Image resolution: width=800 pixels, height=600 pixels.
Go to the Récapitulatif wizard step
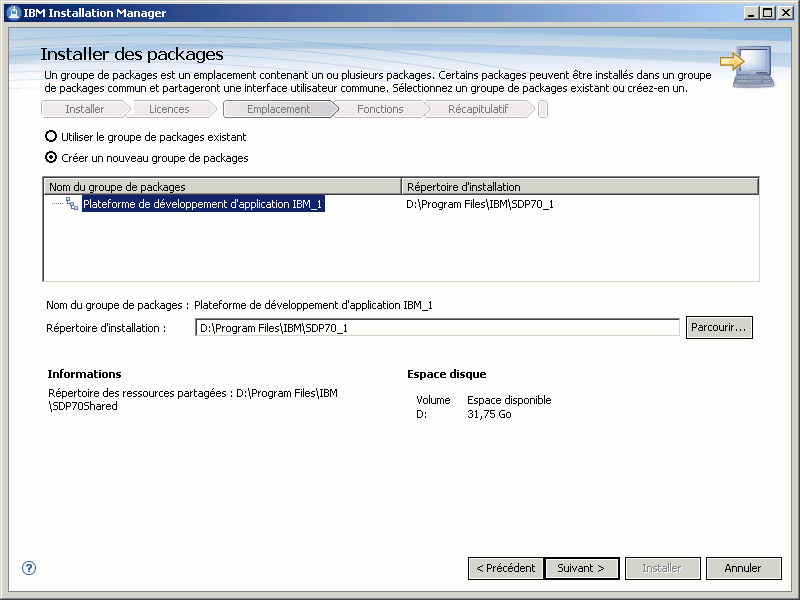pyautogui.click(x=478, y=109)
